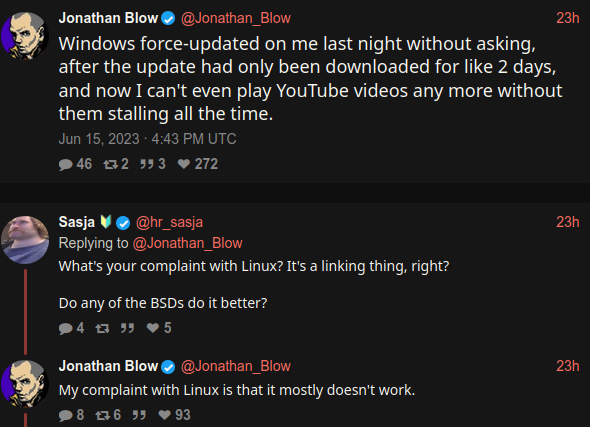Click the @Jonathan_Blow mention in Replying to
The height and width of the screenshot is (427, 590).
point(187,243)
